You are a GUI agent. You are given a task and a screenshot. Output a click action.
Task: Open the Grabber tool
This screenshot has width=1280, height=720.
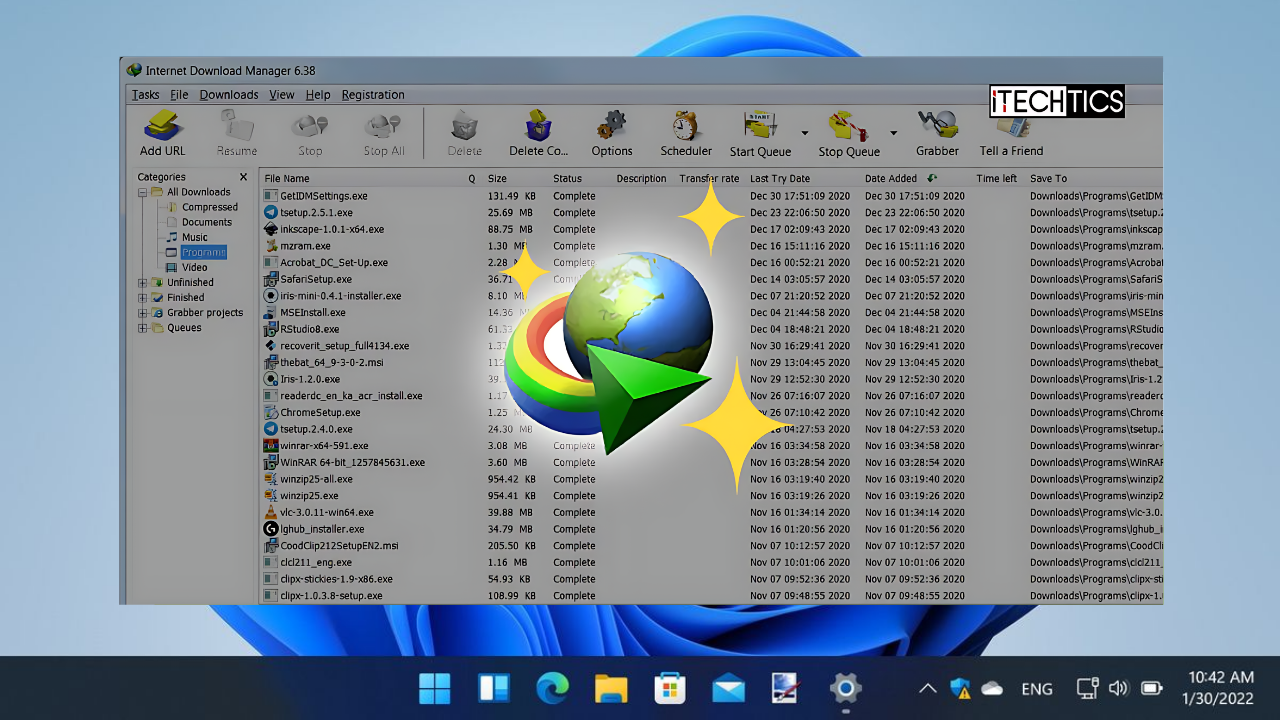937,125
